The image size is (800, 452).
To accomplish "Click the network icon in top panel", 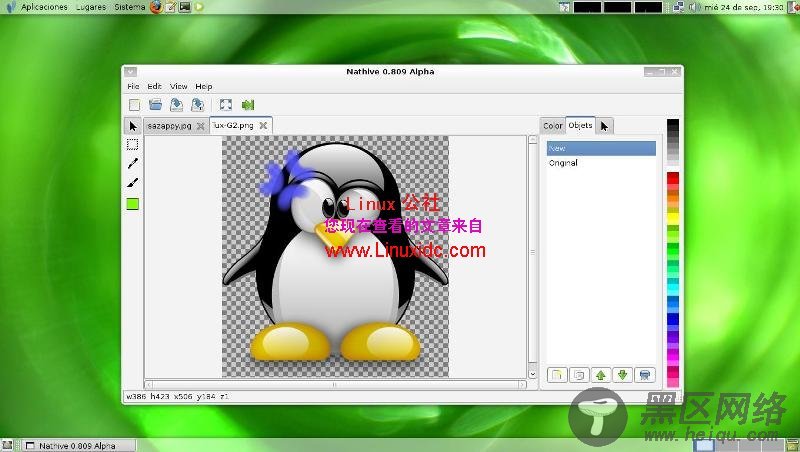I will point(678,7).
